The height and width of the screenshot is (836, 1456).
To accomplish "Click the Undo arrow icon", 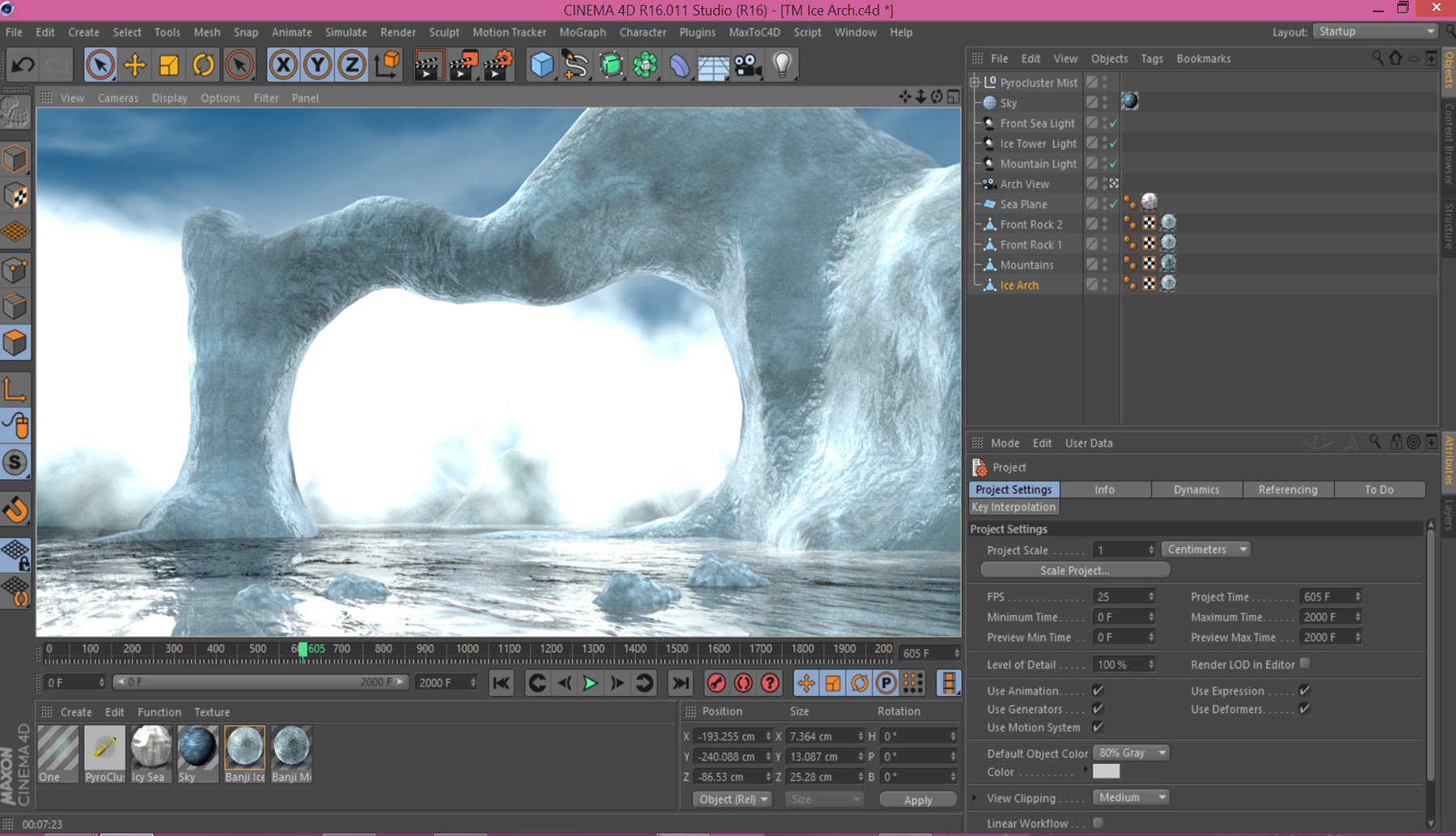I will tap(23, 65).
